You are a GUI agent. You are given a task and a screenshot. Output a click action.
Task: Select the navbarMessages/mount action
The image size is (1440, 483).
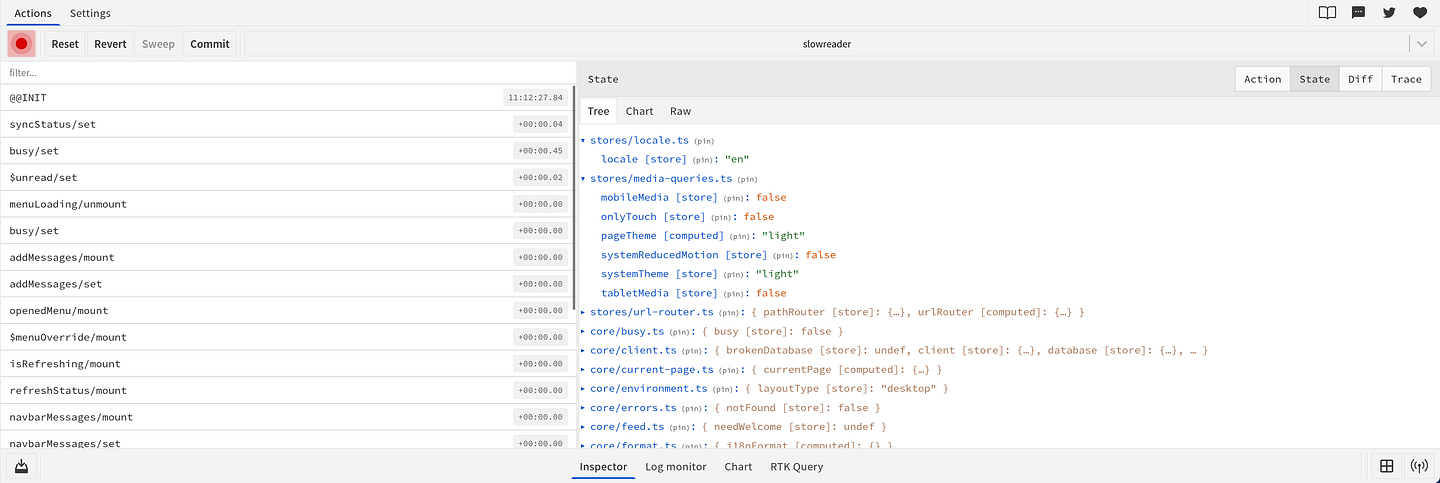tap(286, 417)
